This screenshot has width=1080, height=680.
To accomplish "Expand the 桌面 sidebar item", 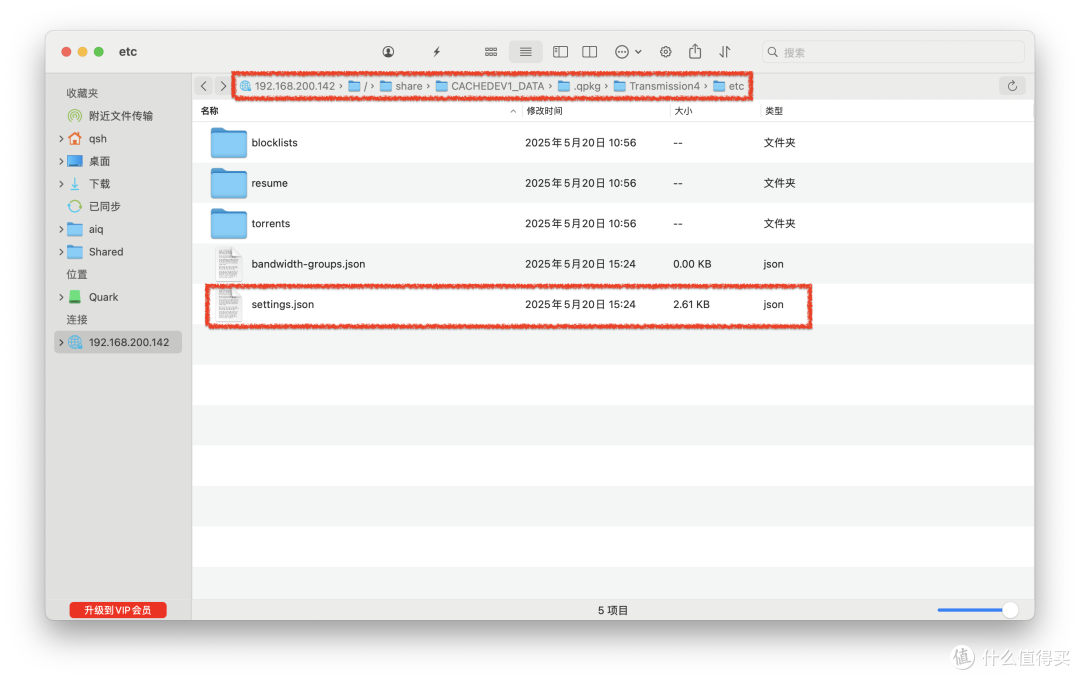I will point(61,161).
